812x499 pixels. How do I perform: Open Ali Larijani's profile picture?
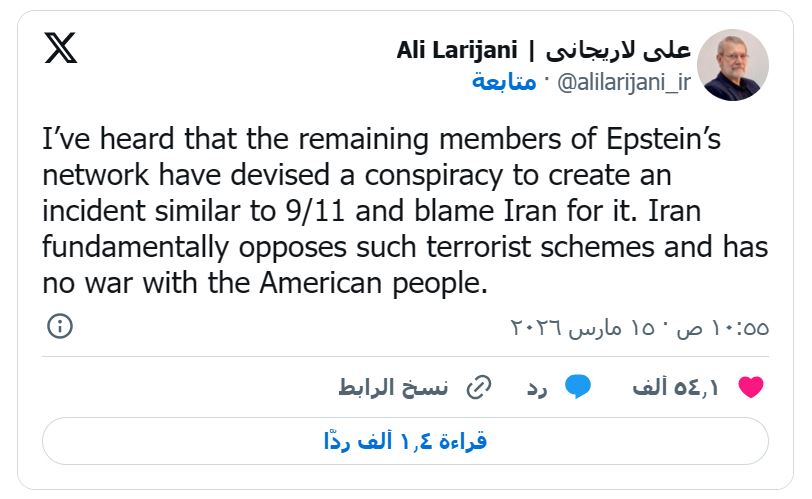tap(731, 65)
